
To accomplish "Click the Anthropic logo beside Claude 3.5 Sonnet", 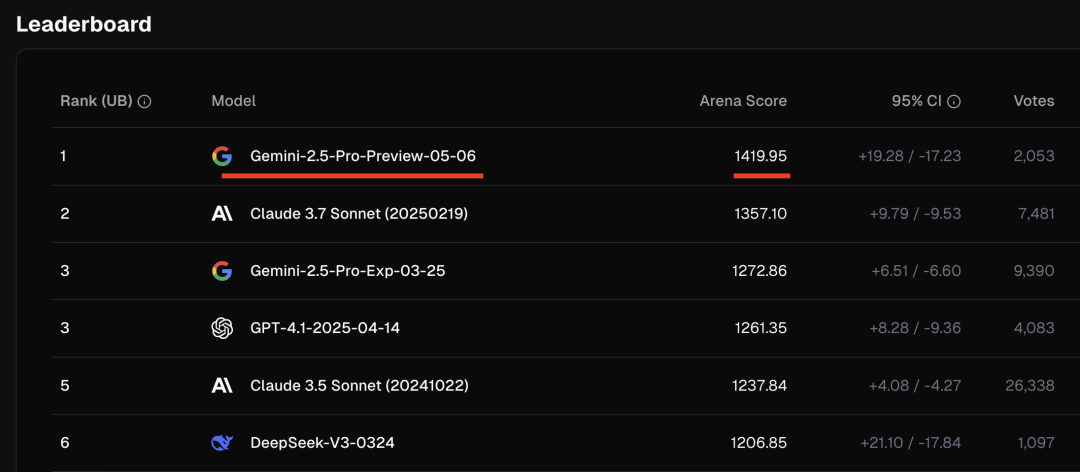I will pyautogui.click(x=222, y=385).
